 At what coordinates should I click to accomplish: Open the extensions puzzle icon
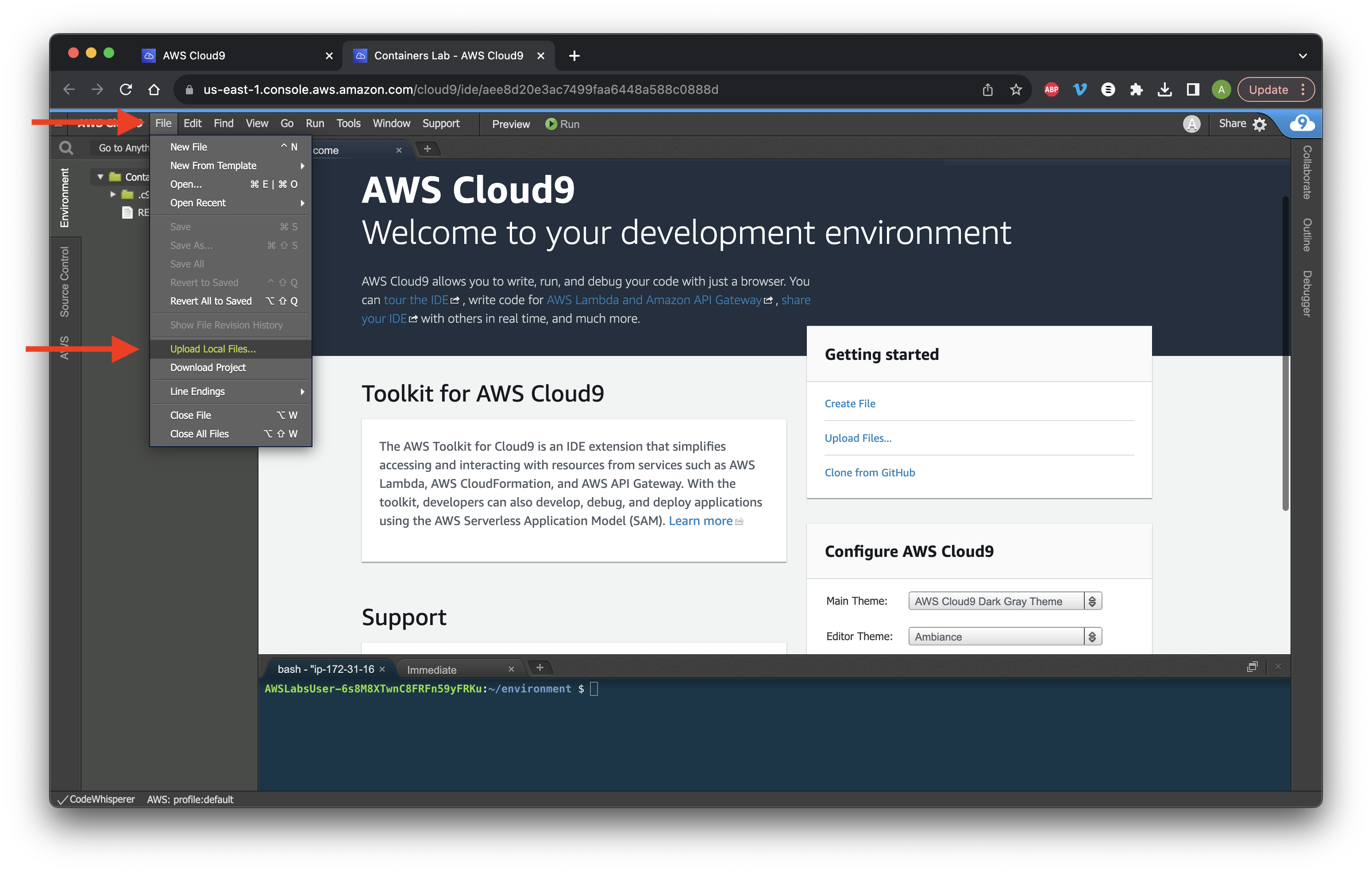coord(1136,89)
